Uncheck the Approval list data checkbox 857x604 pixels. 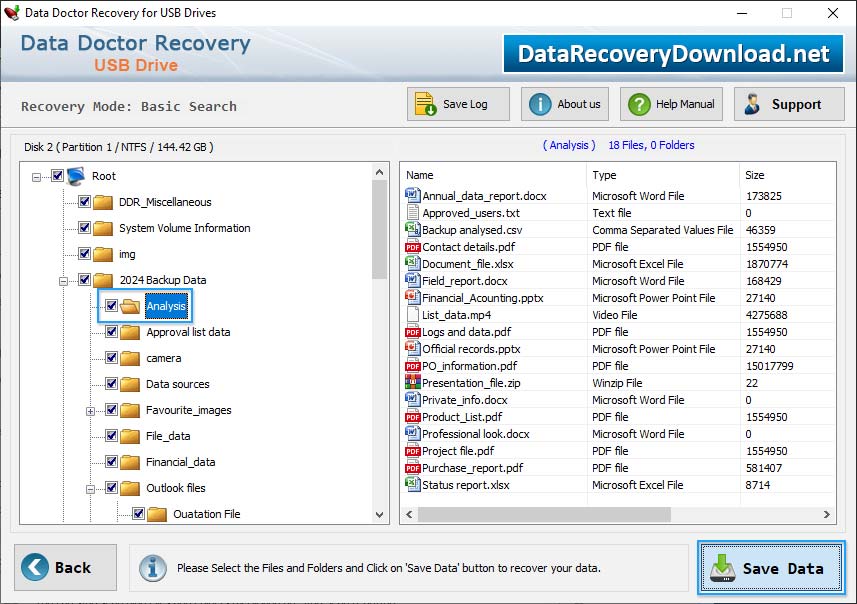click(111, 331)
